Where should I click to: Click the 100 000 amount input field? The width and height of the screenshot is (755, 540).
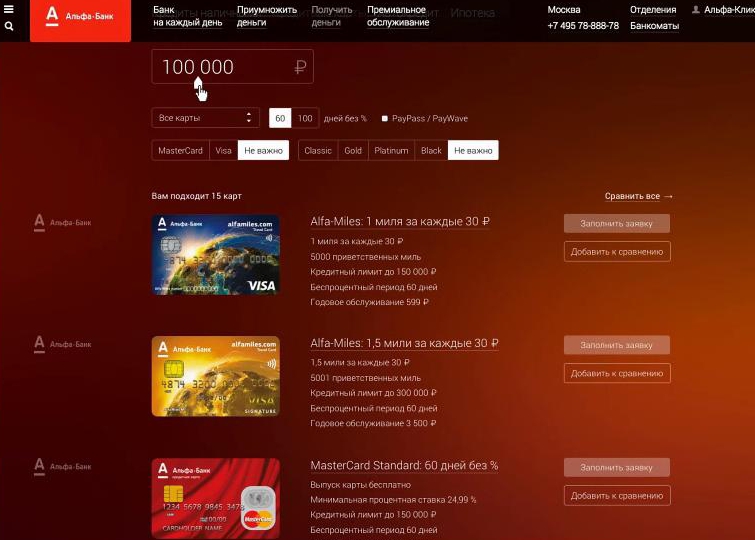pos(233,66)
